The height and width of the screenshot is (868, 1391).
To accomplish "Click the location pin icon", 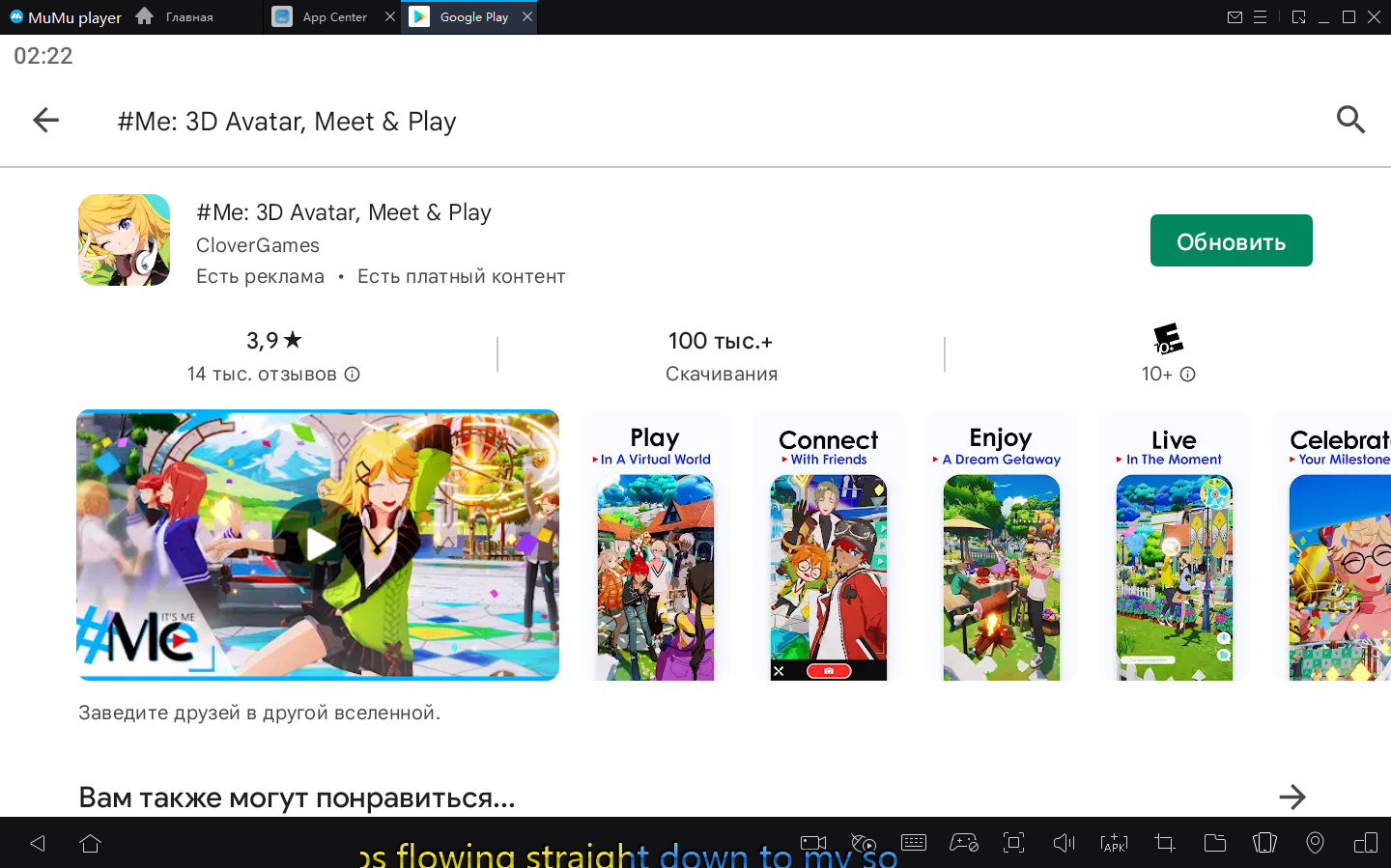I will coord(1315,843).
